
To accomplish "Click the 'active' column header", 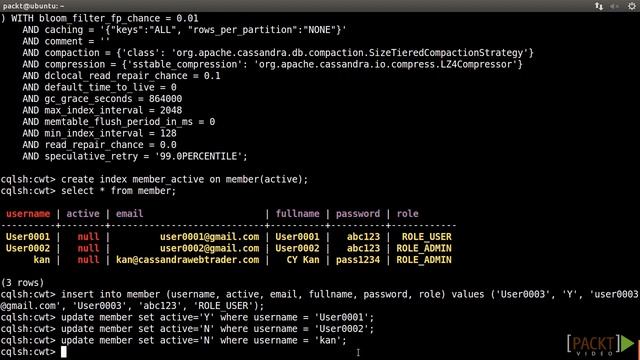I will 83,213.
